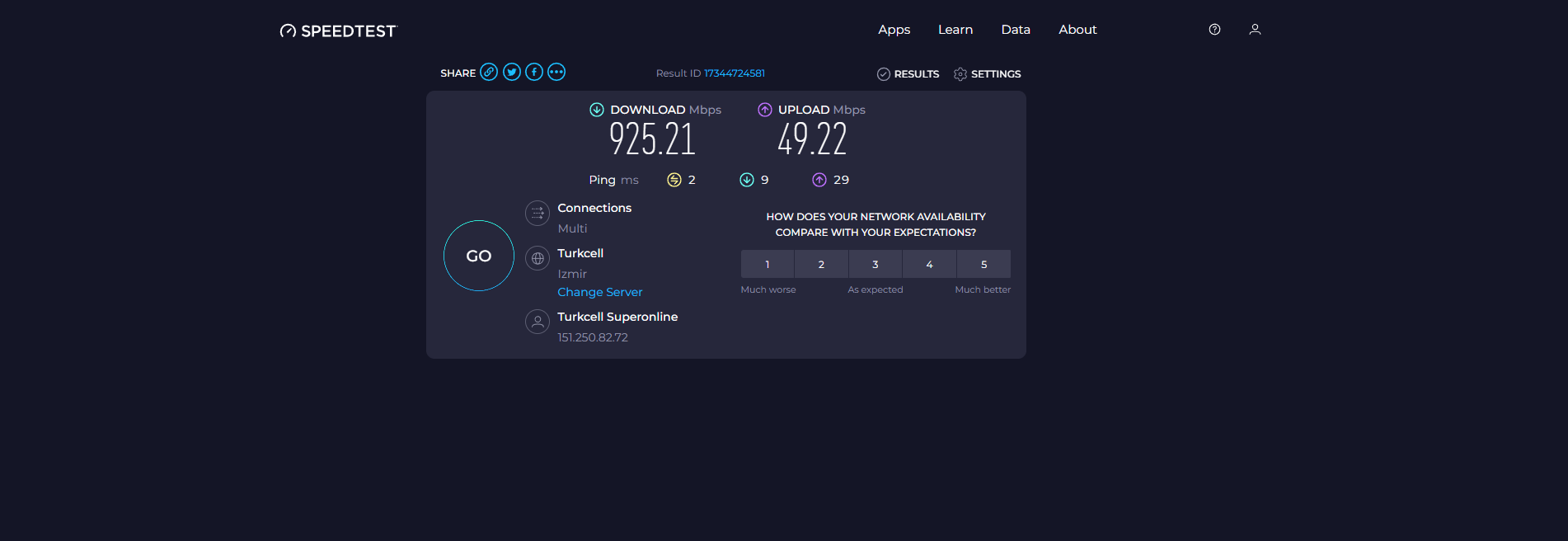Click the upload value 49.22

point(812,139)
